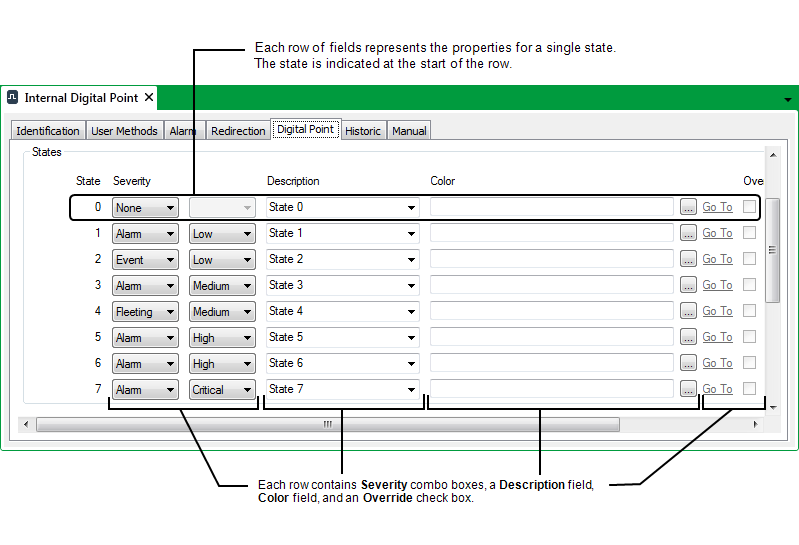
Task: Click the State 0 color browse button
Action: 688,207
